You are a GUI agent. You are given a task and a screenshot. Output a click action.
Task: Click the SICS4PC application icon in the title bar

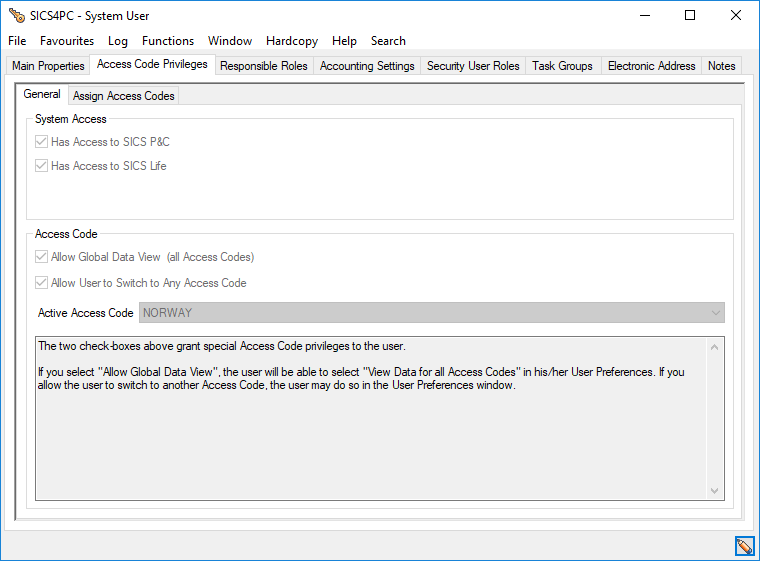click(17, 16)
